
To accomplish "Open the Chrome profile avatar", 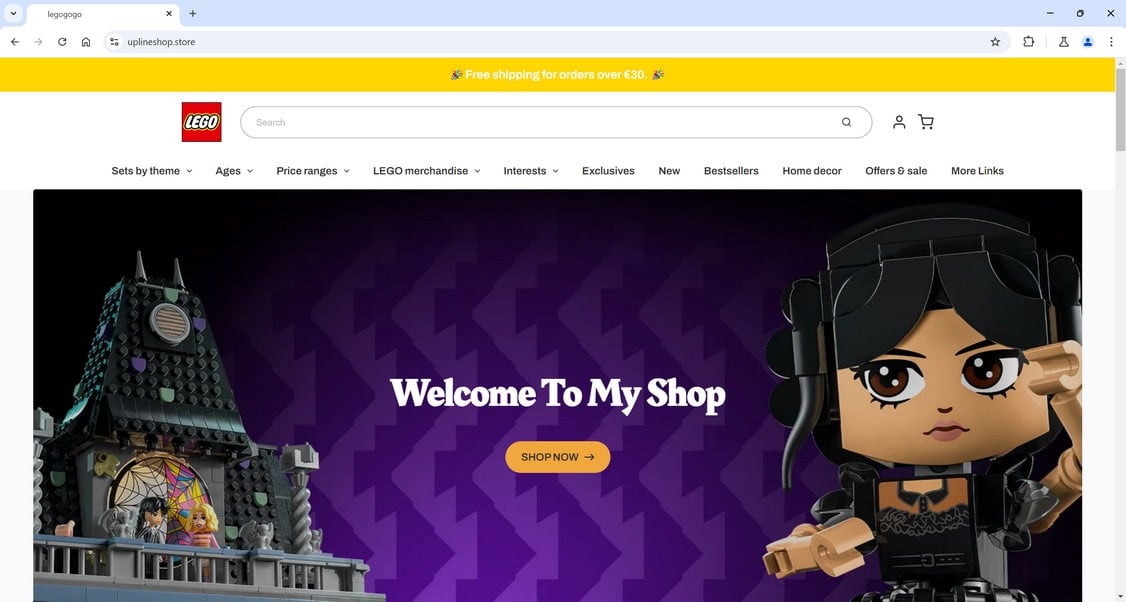I will pos(1087,42).
